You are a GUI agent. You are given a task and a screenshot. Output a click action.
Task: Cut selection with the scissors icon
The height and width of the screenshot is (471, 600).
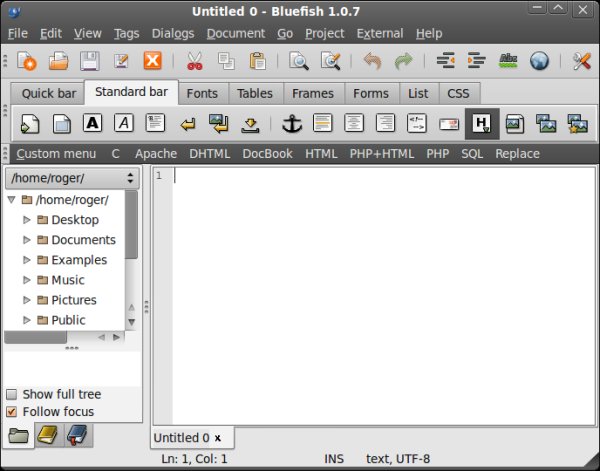(x=194, y=61)
